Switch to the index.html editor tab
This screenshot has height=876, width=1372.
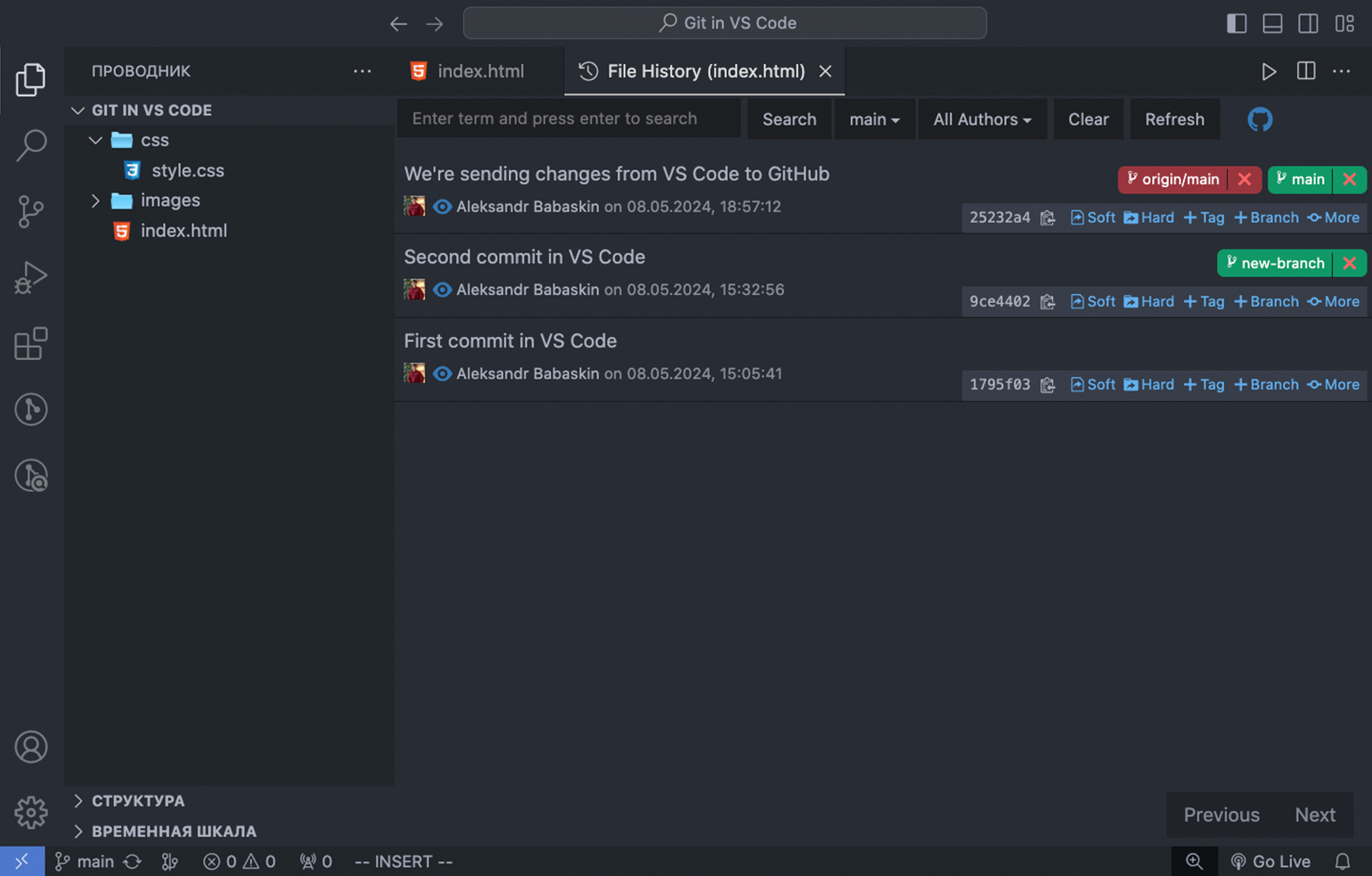479,71
